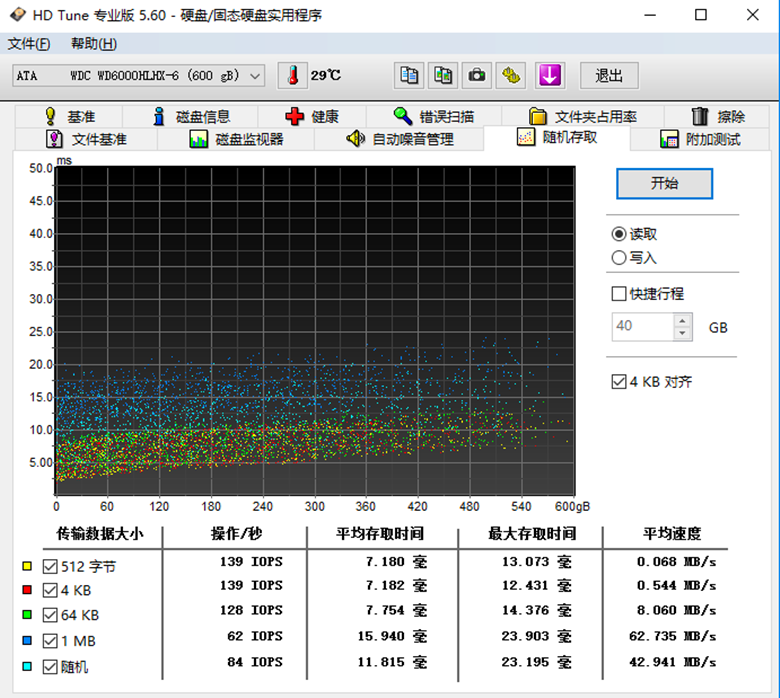
Task: Open the 文件夹占用率 tab
Action: point(583,116)
